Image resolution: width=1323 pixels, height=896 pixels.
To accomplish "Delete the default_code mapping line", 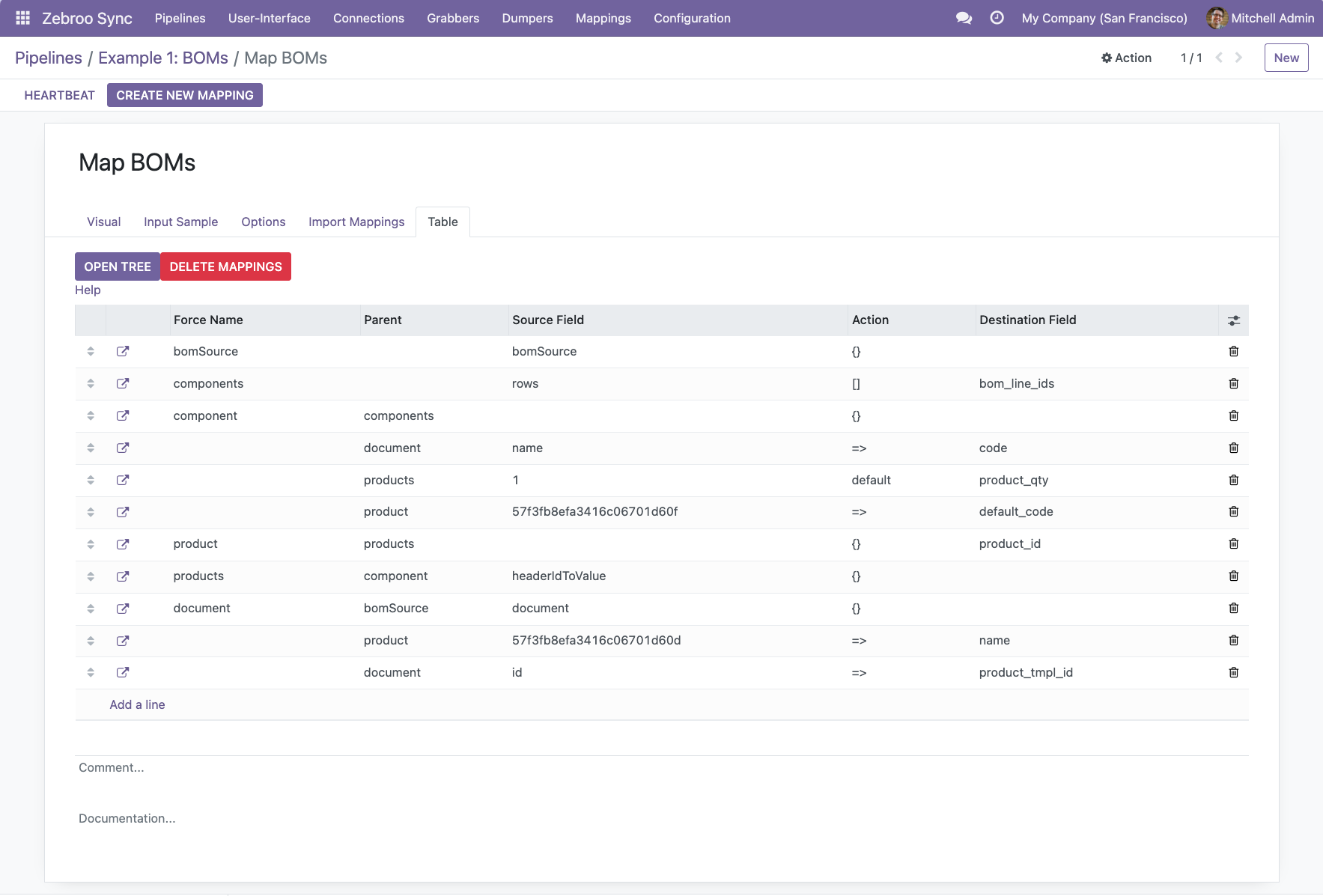I will tap(1233, 511).
